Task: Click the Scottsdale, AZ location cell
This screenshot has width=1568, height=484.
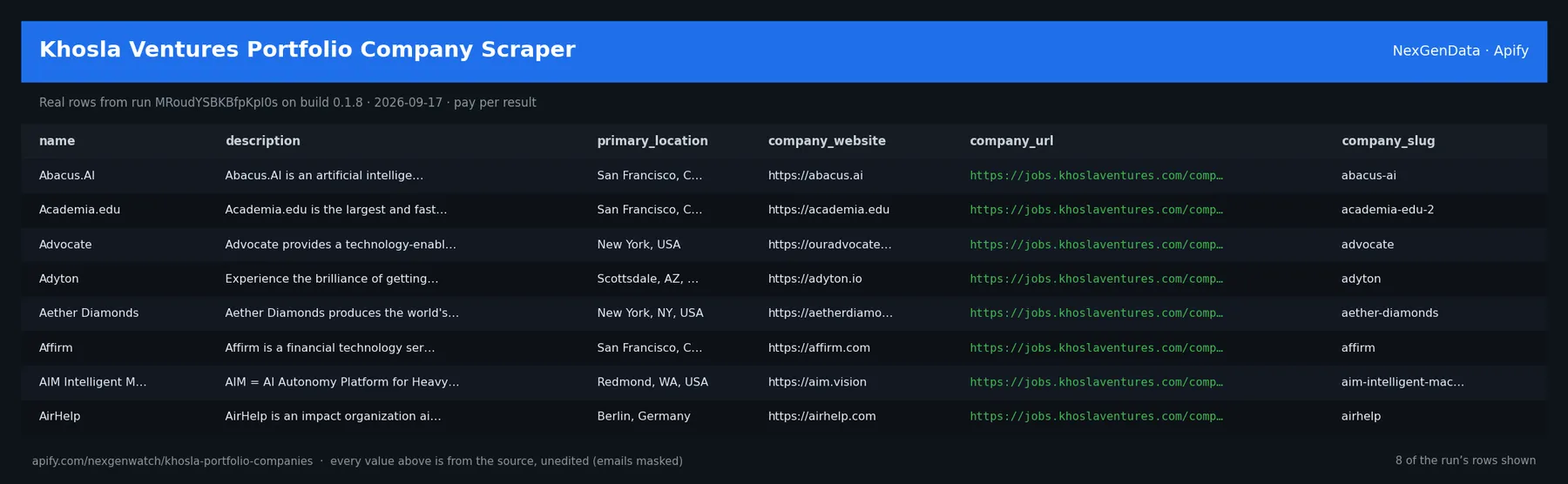Action: pyautogui.click(x=648, y=279)
